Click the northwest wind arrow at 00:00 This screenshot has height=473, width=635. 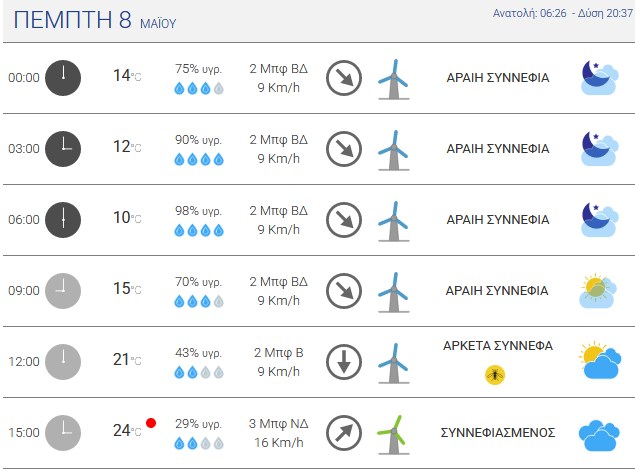click(x=344, y=78)
